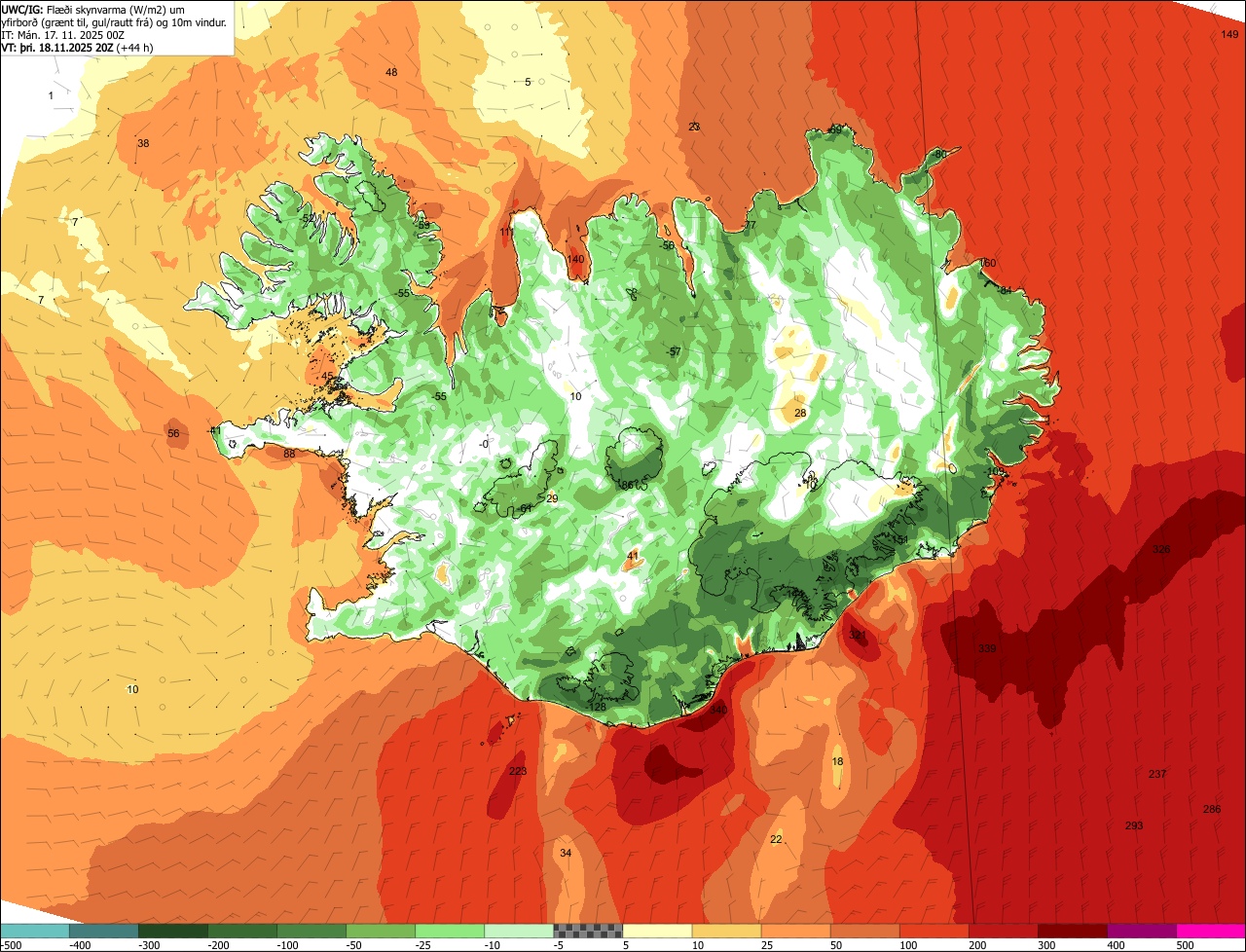The width and height of the screenshot is (1246, 952).
Task: Click the '111' value in the northern bay
Action: pyautogui.click(x=507, y=233)
